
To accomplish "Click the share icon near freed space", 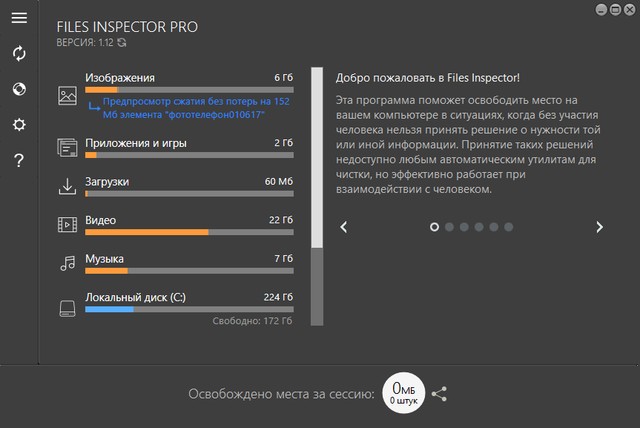I will click(x=439, y=394).
